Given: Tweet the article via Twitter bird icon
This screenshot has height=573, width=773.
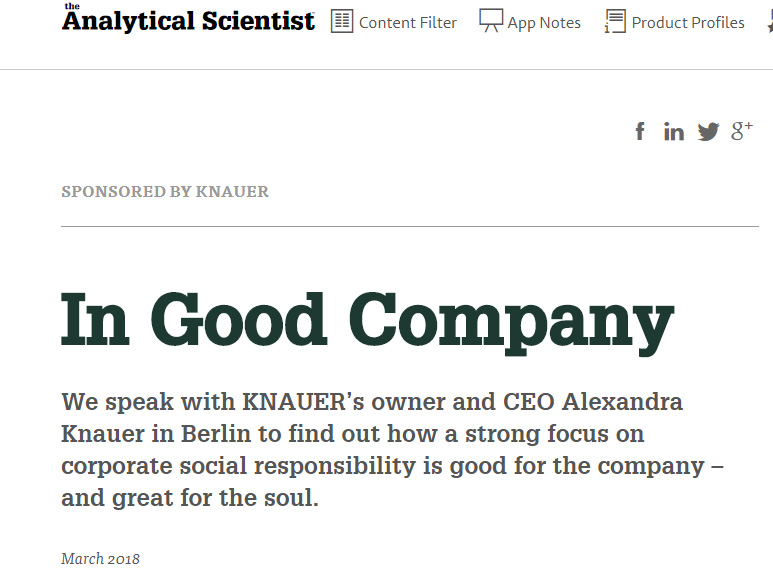Looking at the screenshot, I should tap(708, 132).
